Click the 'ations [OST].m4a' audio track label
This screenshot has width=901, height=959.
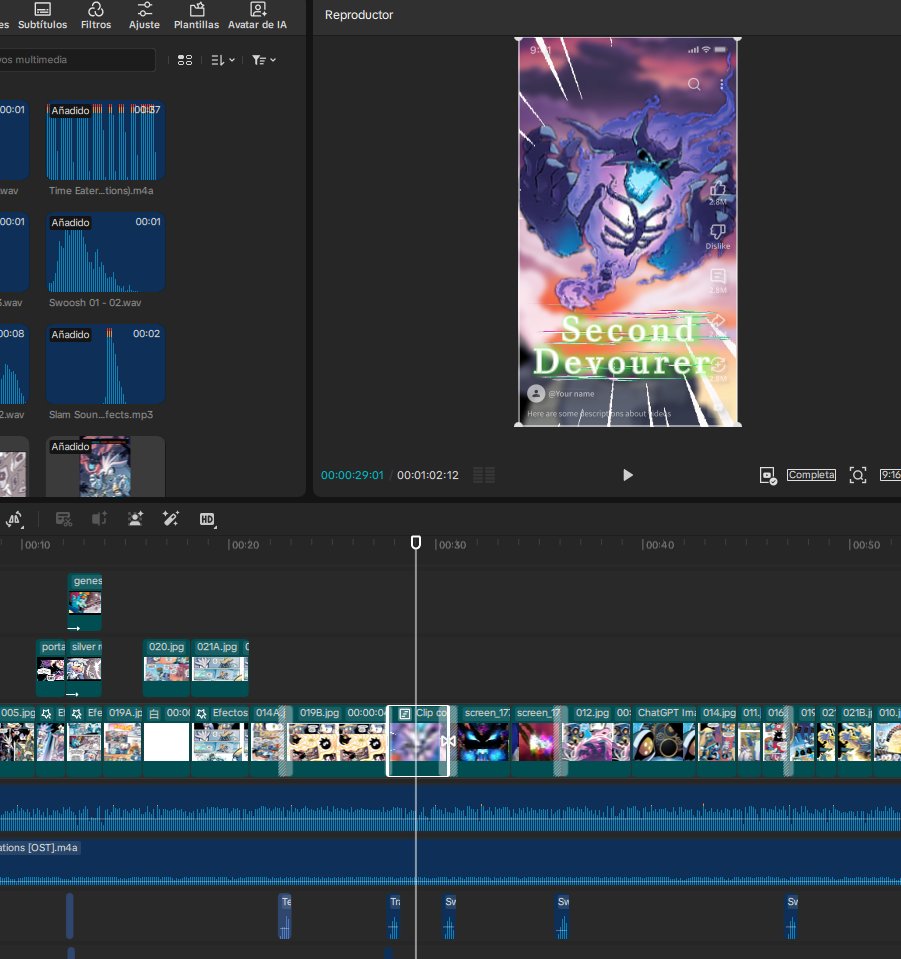39,848
